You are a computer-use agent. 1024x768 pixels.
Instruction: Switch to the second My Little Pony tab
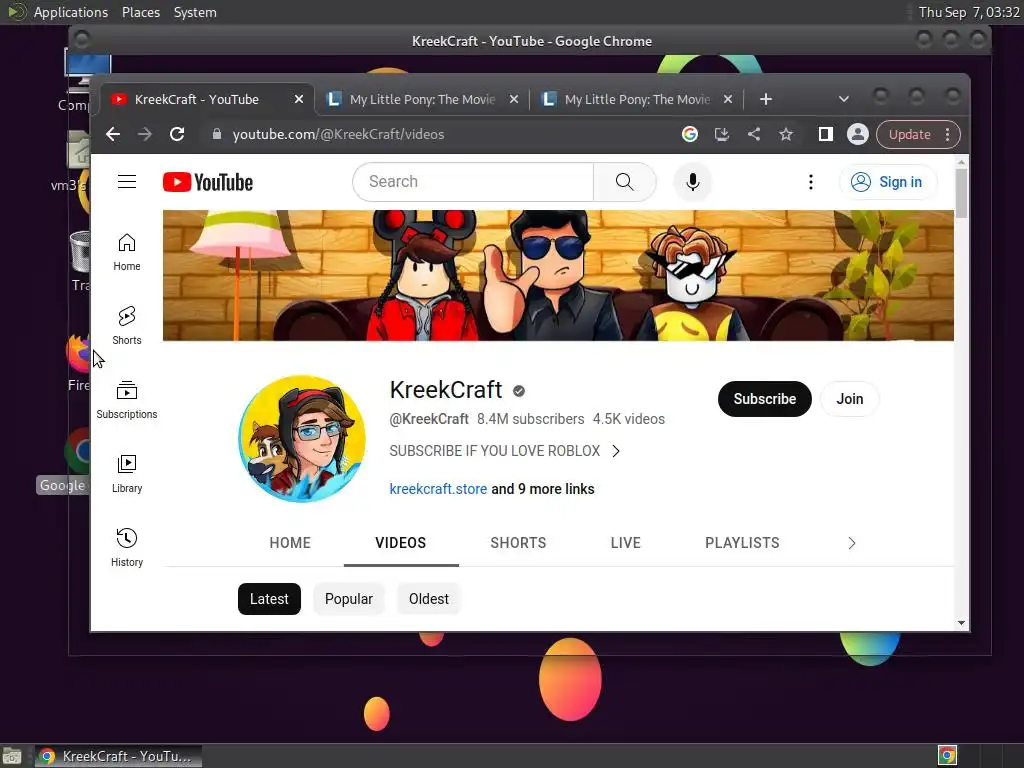pyautogui.click(x=637, y=99)
